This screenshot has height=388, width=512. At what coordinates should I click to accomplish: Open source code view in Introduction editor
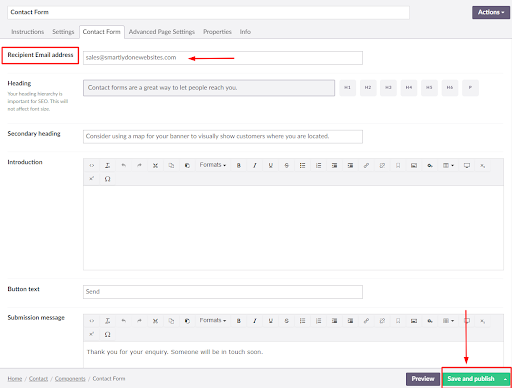(92, 165)
